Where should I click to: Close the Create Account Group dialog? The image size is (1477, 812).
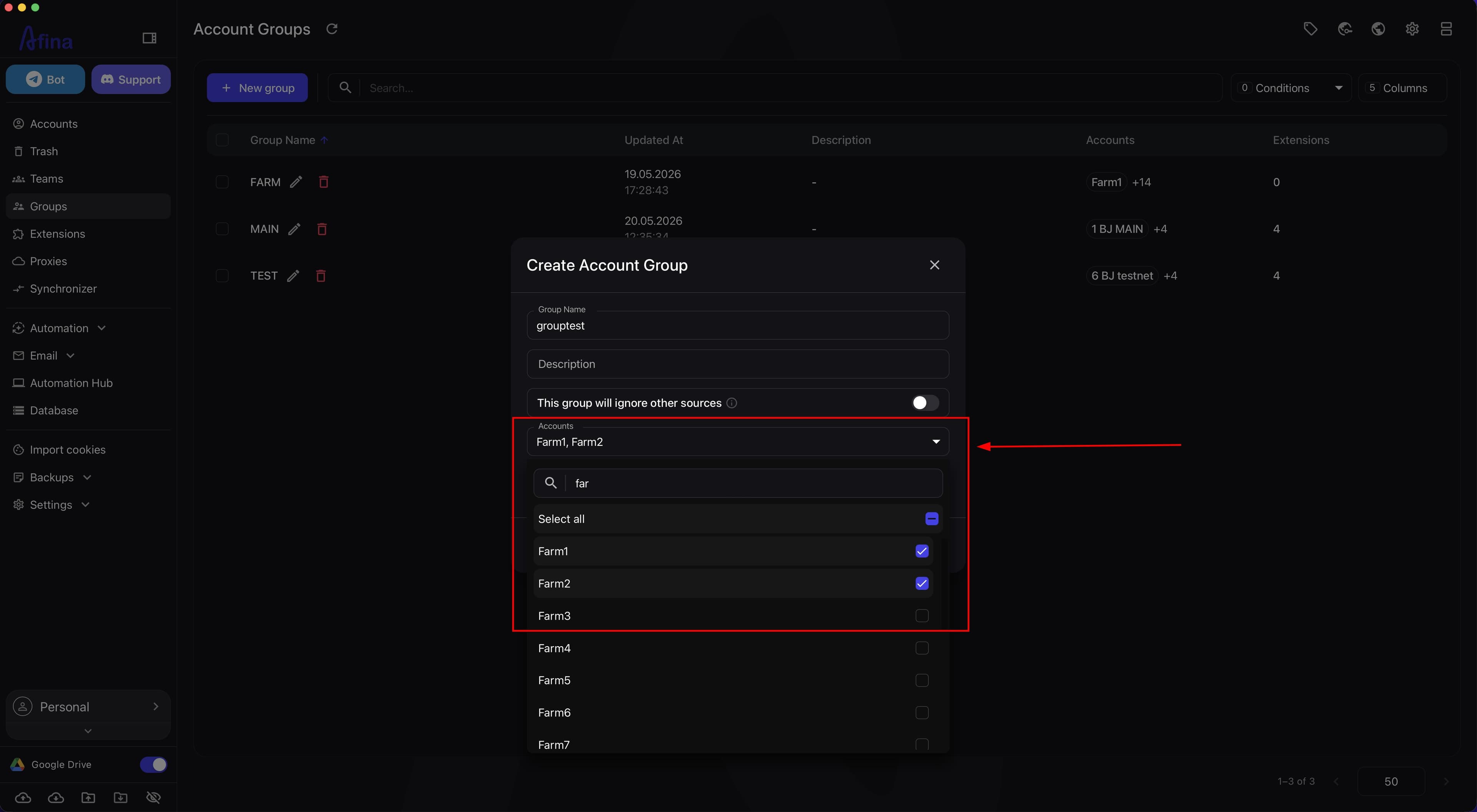click(x=935, y=265)
